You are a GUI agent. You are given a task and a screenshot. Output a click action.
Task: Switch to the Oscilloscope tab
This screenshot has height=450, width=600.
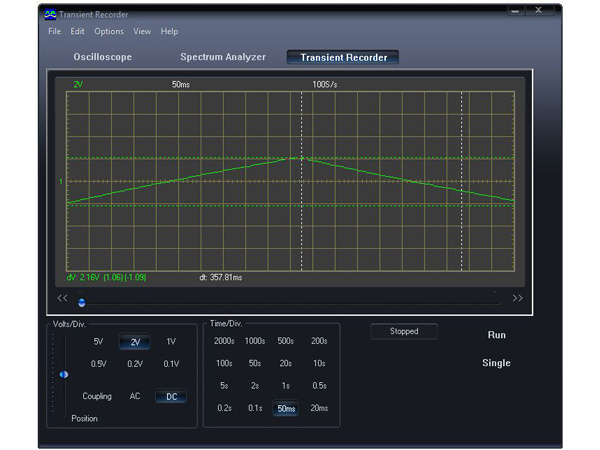point(102,57)
